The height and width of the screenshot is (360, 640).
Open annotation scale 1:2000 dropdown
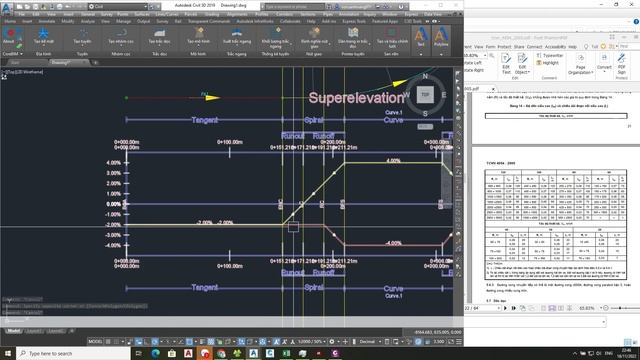coord(311,342)
